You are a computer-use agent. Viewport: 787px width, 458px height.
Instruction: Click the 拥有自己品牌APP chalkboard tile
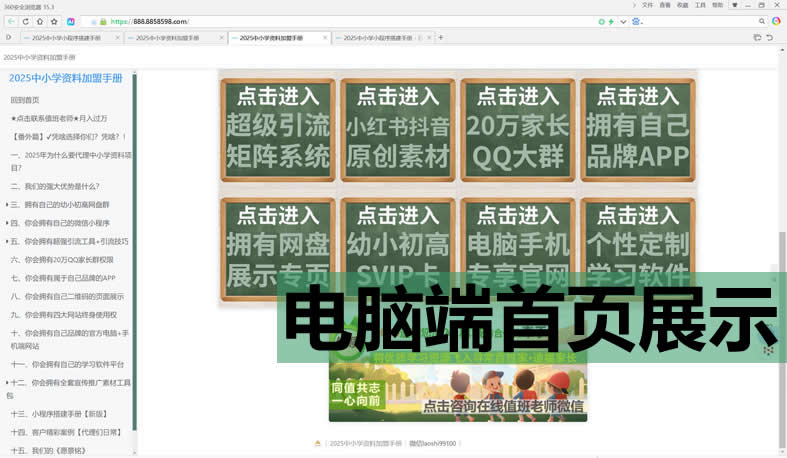click(637, 130)
